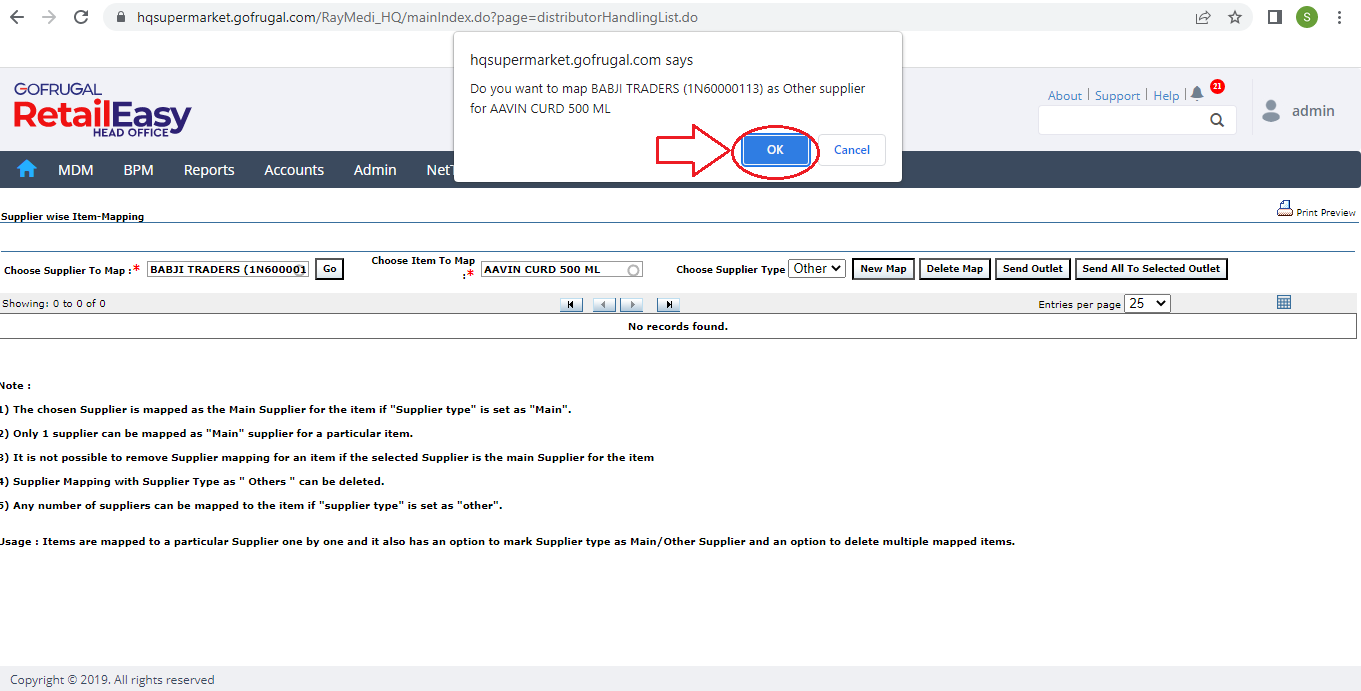The height and width of the screenshot is (691, 1361).
Task: Cancel the mapping confirmation dialog
Action: (x=852, y=150)
